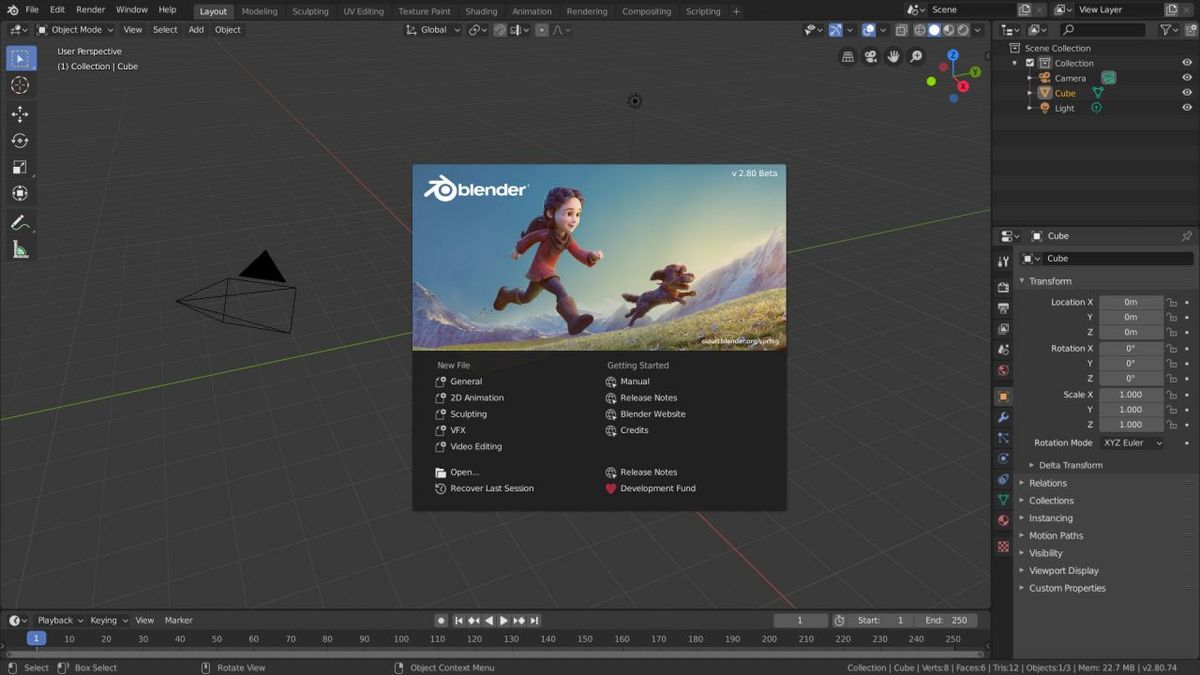Start a new General file from splash
The height and width of the screenshot is (675, 1200).
coord(464,381)
